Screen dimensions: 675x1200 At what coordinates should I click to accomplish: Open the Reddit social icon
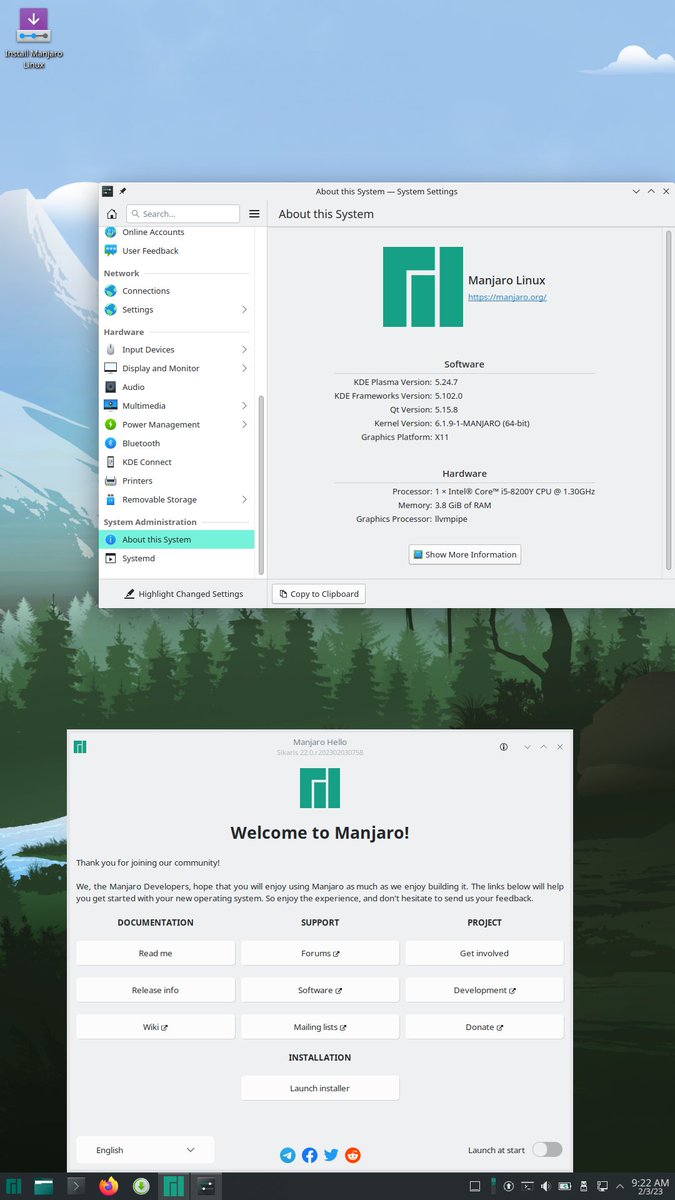(353, 1155)
